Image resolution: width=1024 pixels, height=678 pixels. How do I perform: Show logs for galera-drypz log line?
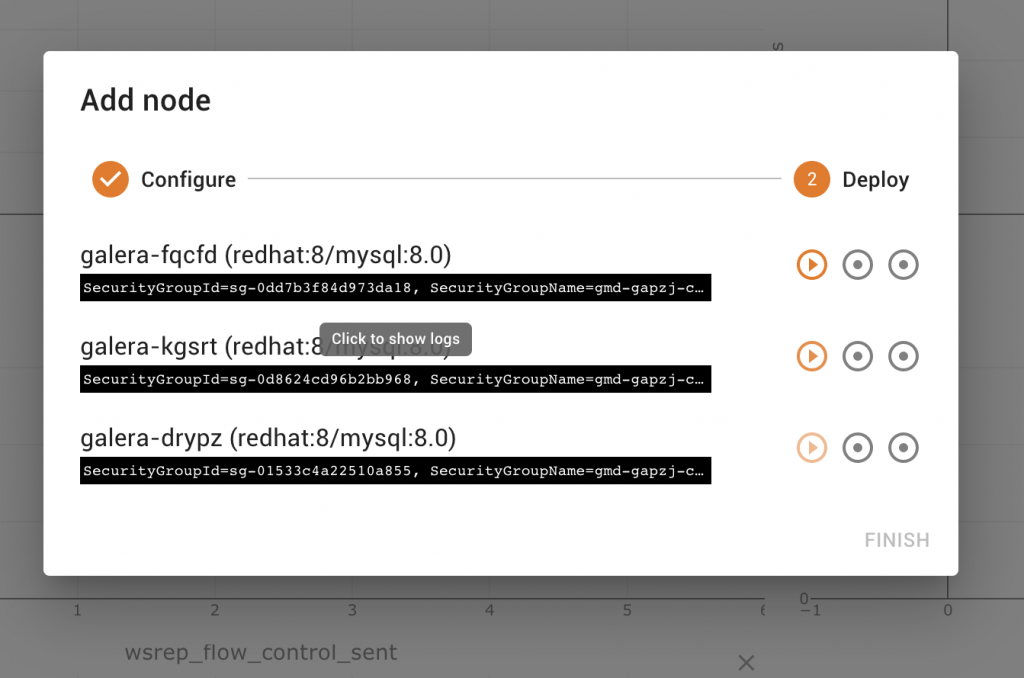pyautogui.click(x=396, y=470)
